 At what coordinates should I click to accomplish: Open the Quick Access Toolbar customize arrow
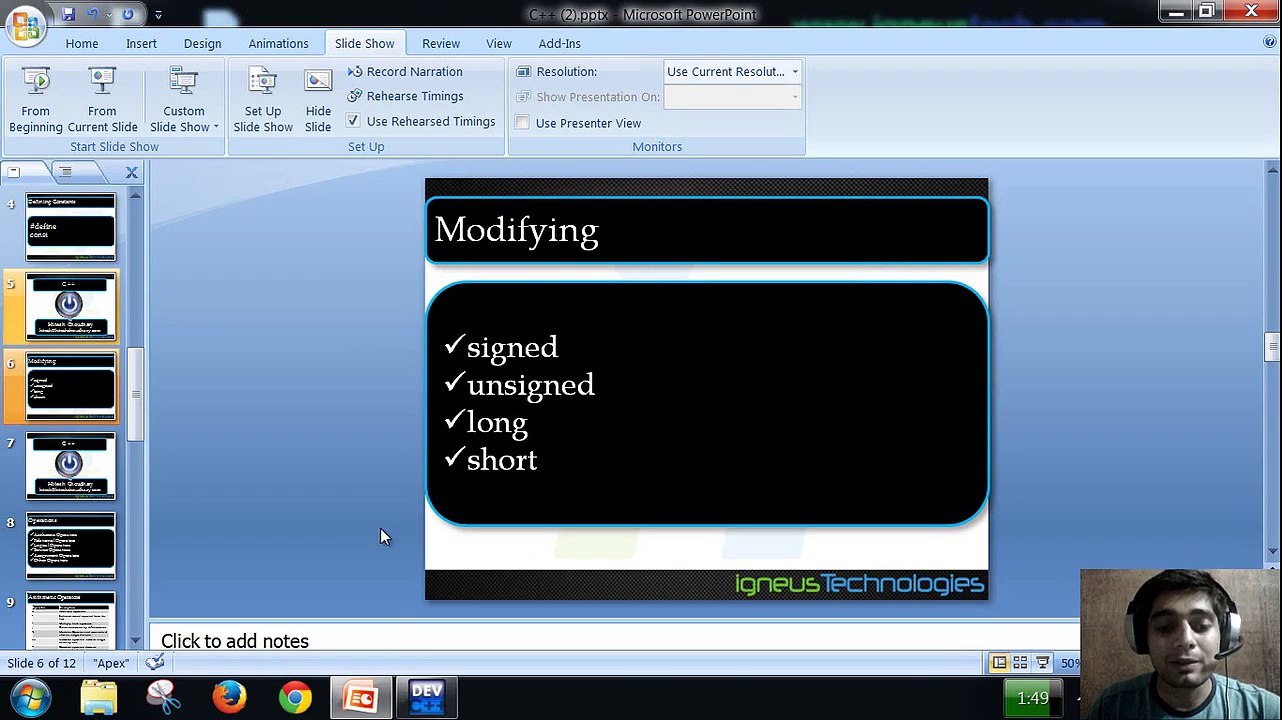point(158,15)
